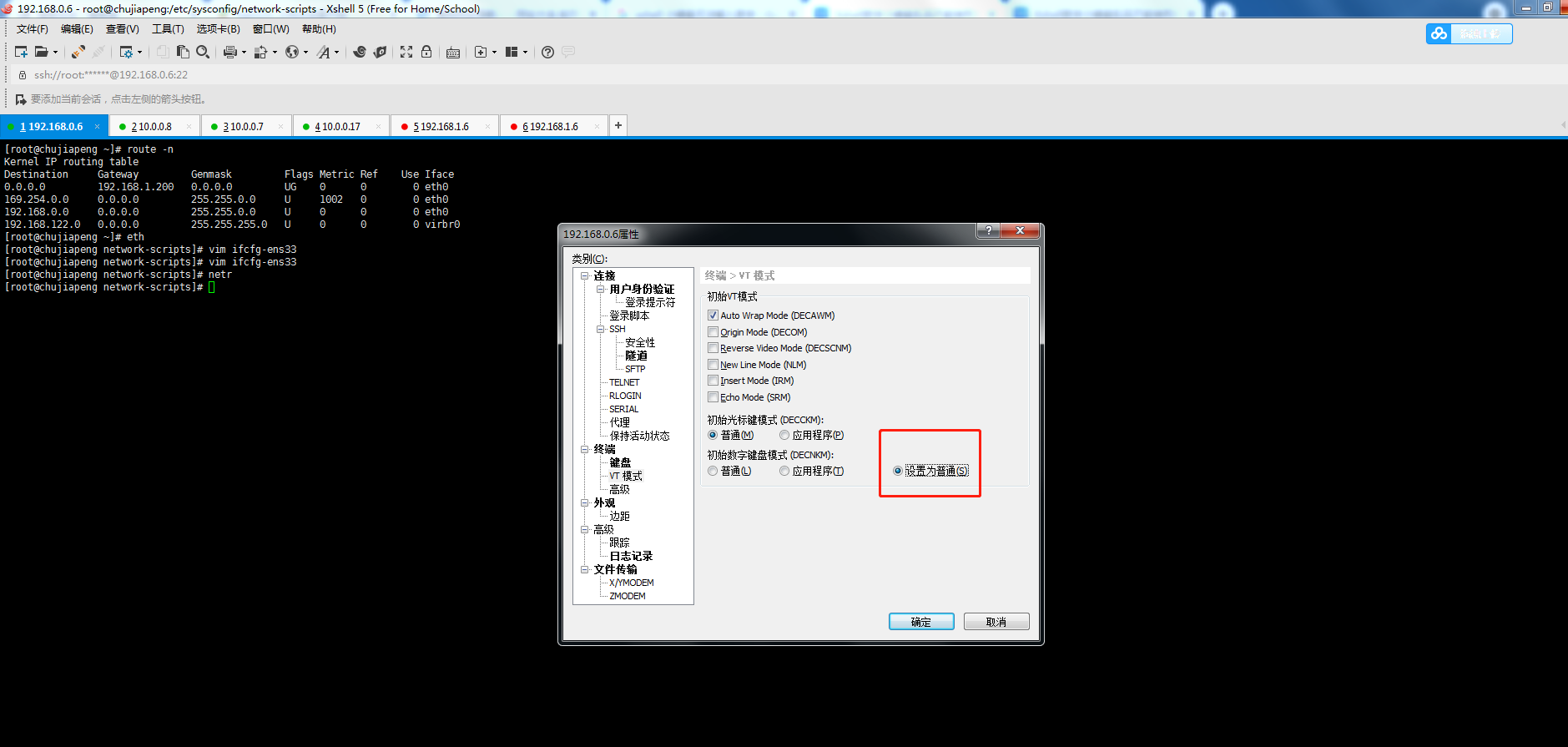Select 隧道 under SSH
The height and width of the screenshot is (747, 1568).
point(636,356)
